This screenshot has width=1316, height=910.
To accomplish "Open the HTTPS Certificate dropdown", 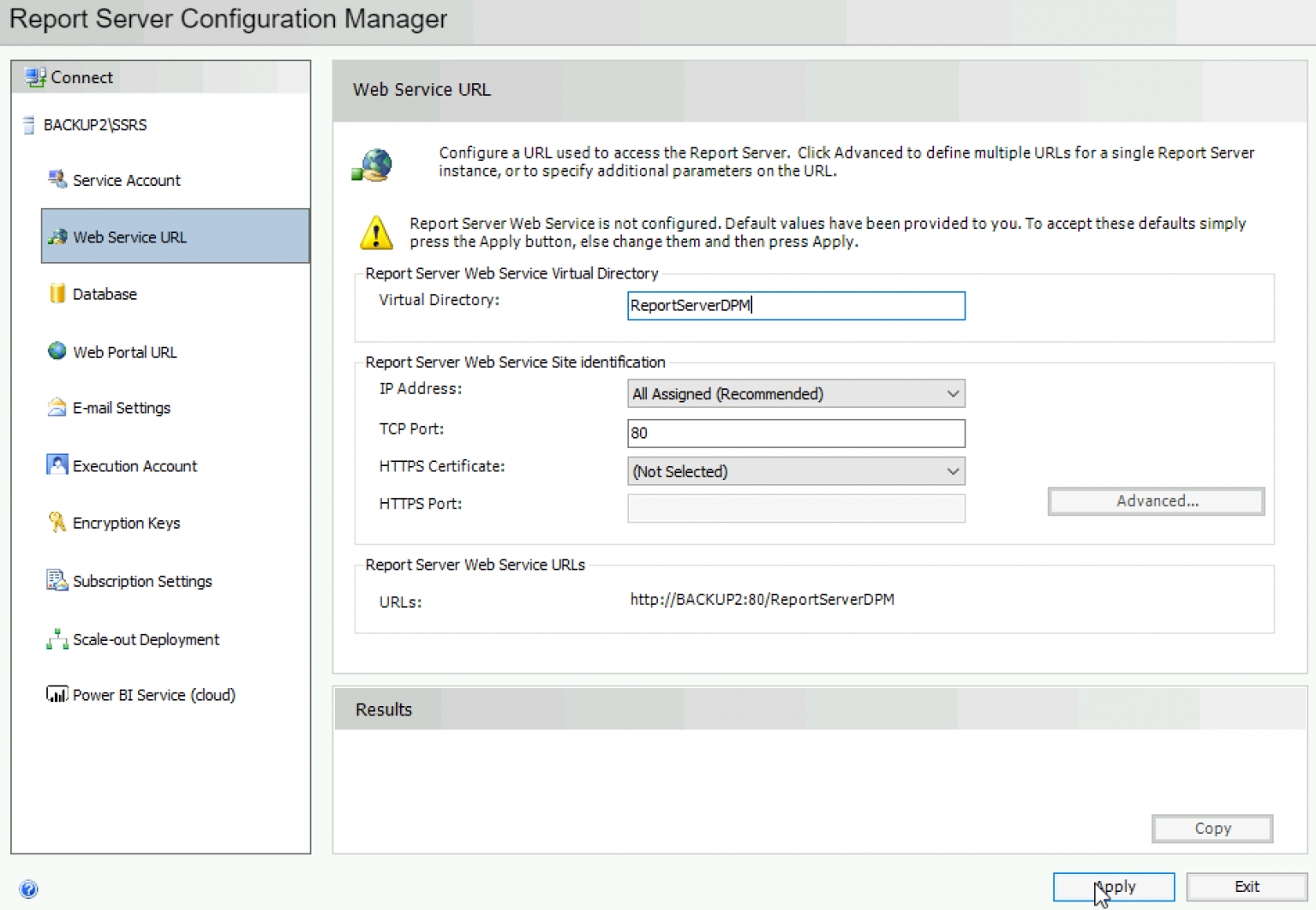I will coord(952,471).
